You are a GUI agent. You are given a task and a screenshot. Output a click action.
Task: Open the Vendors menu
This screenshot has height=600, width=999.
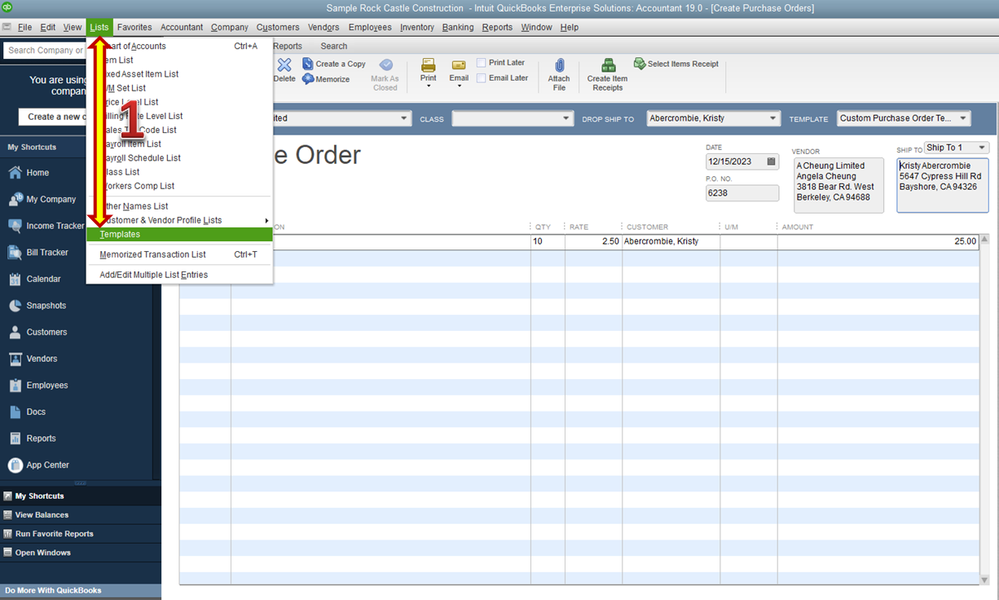(323, 27)
